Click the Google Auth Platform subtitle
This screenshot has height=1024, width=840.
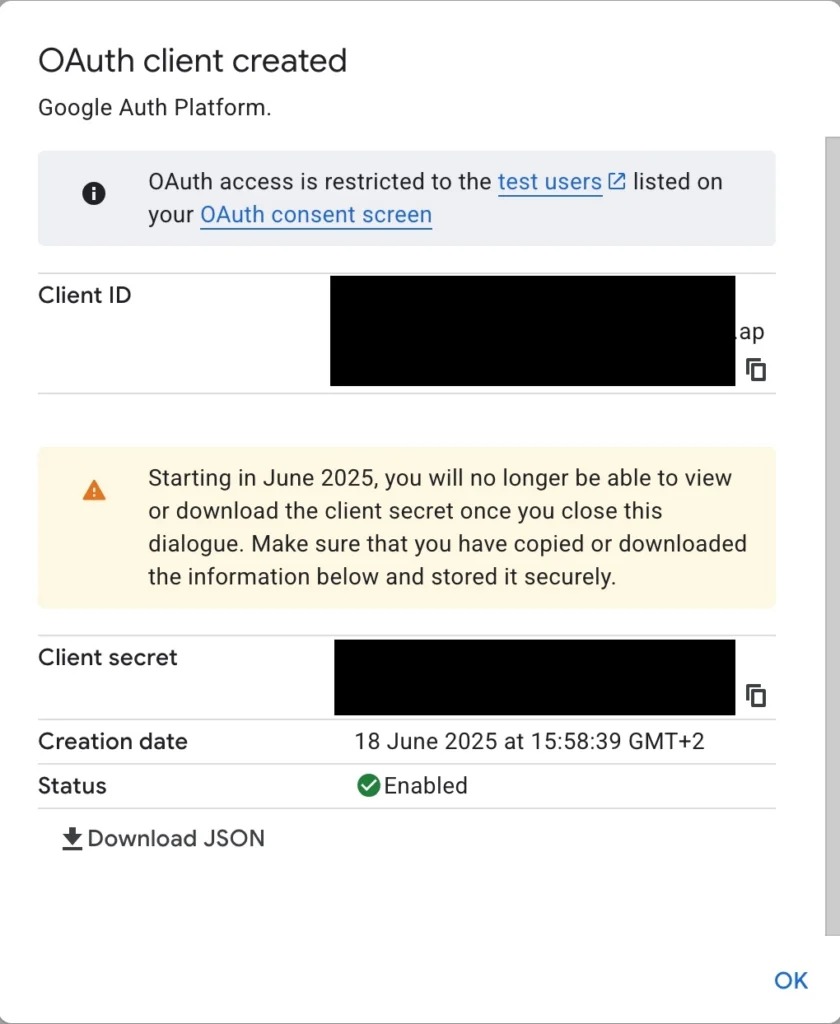pos(155,107)
